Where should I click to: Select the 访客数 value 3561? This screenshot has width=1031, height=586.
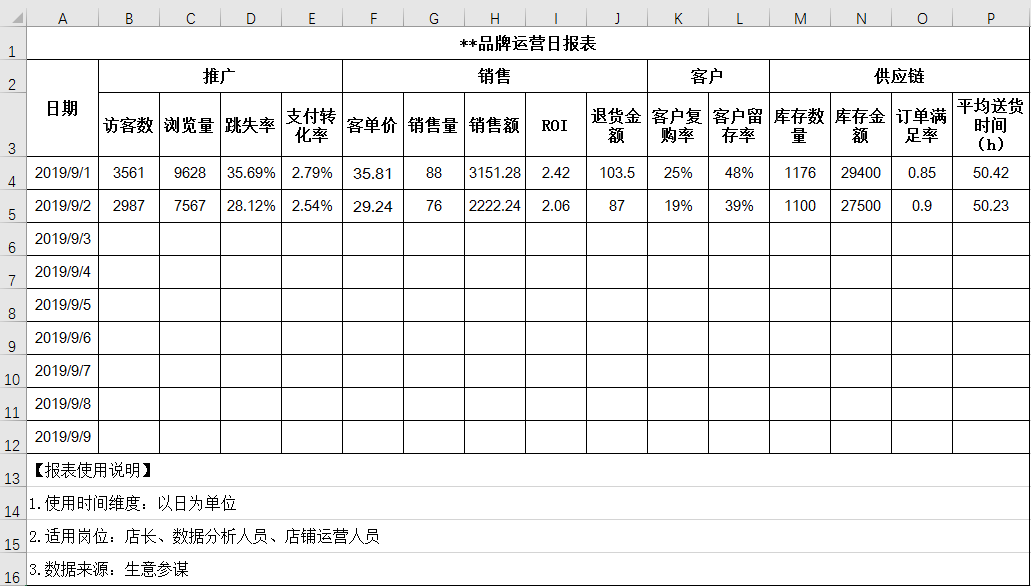pos(128,171)
